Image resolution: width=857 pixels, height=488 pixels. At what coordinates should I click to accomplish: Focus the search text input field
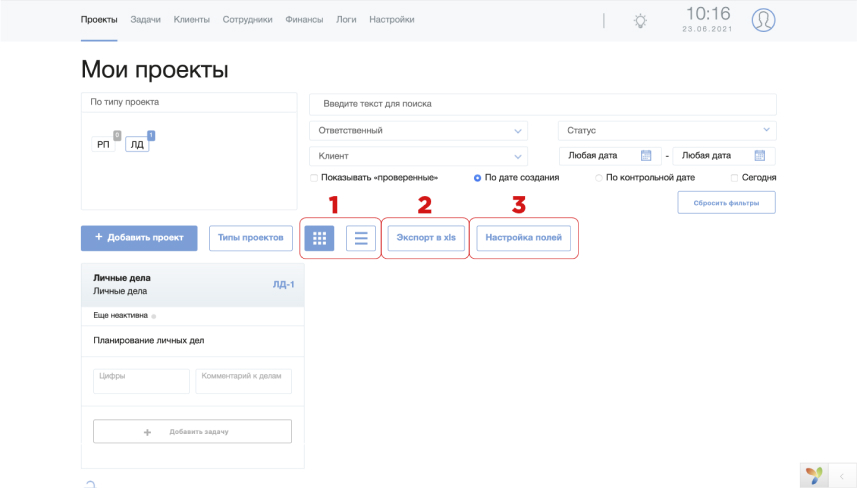pos(543,104)
